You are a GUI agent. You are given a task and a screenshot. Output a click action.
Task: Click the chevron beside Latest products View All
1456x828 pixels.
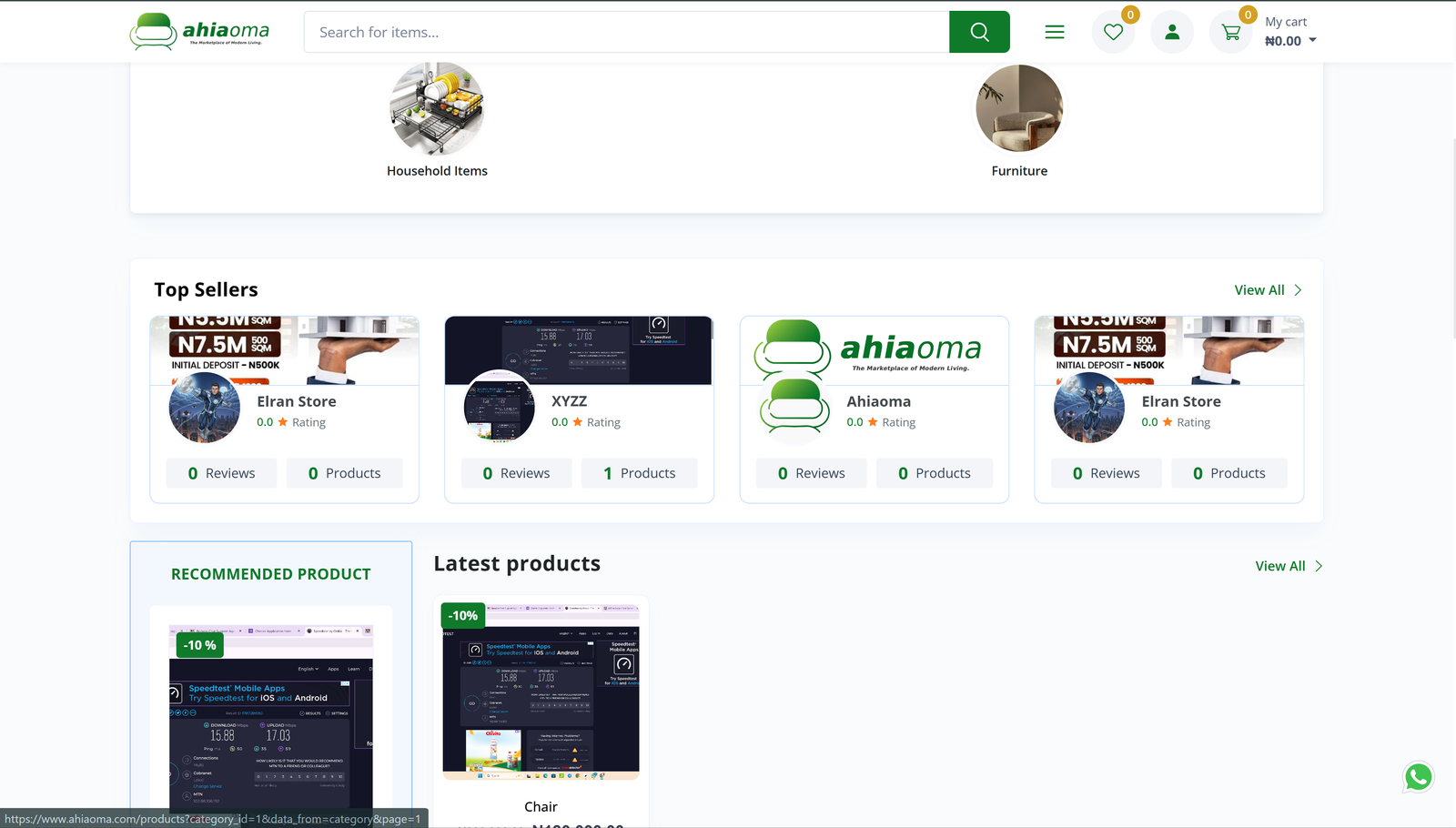coord(1319,566)
